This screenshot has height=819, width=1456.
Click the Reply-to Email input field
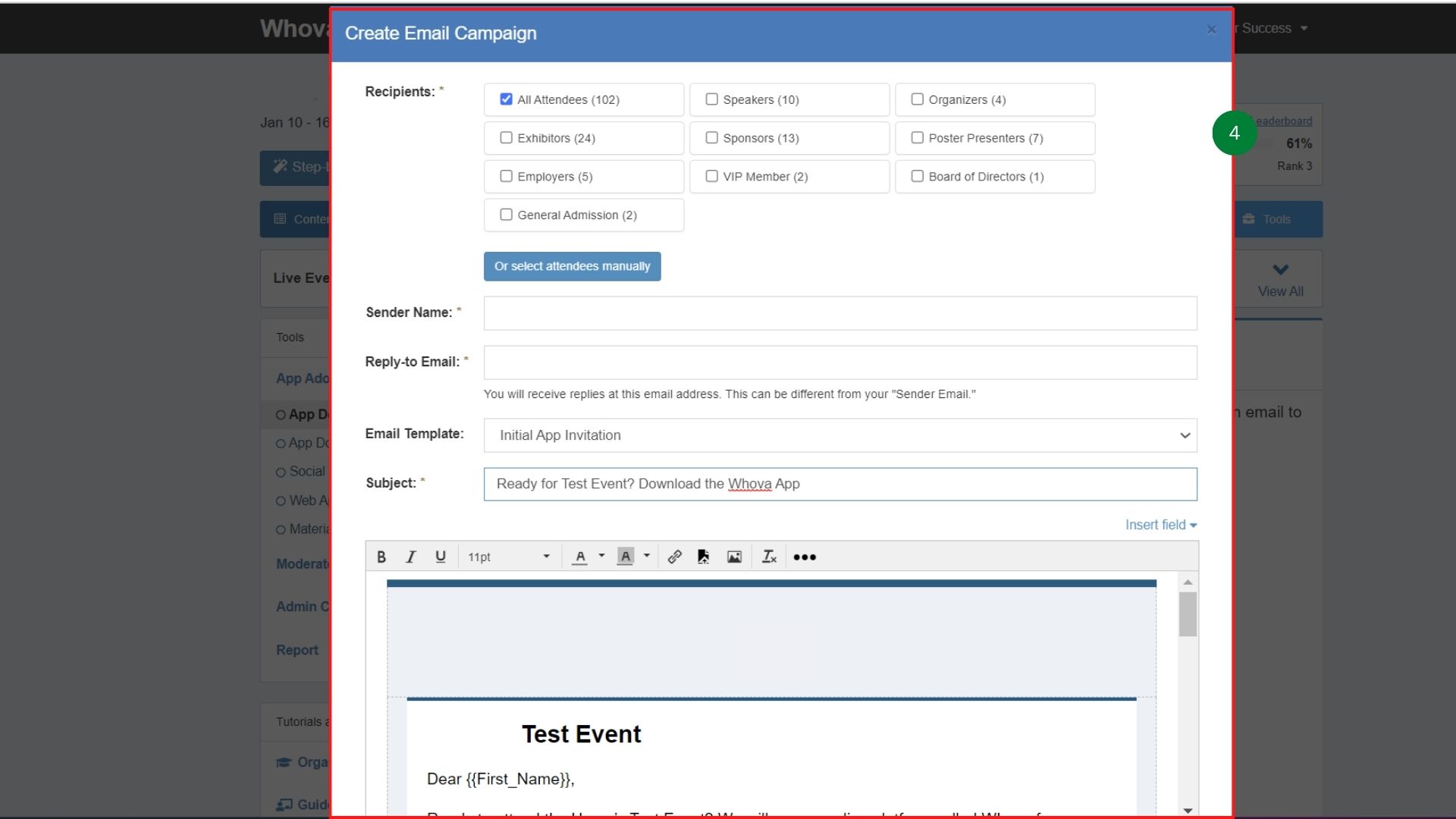coord(840,362)
